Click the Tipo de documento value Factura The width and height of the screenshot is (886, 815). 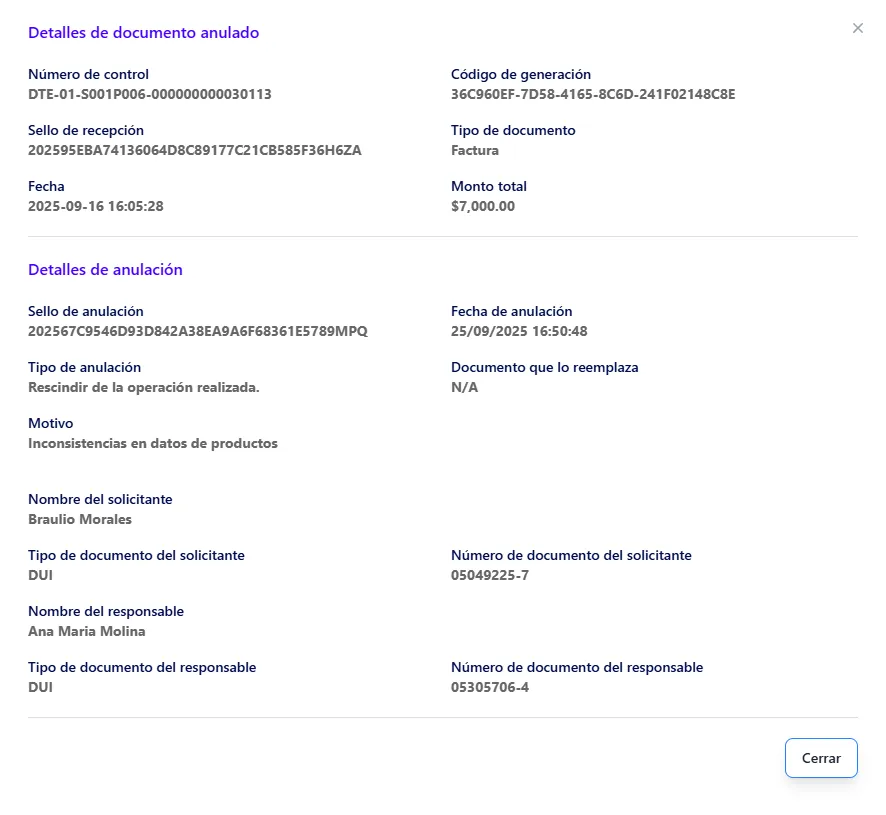pos(472,150)
